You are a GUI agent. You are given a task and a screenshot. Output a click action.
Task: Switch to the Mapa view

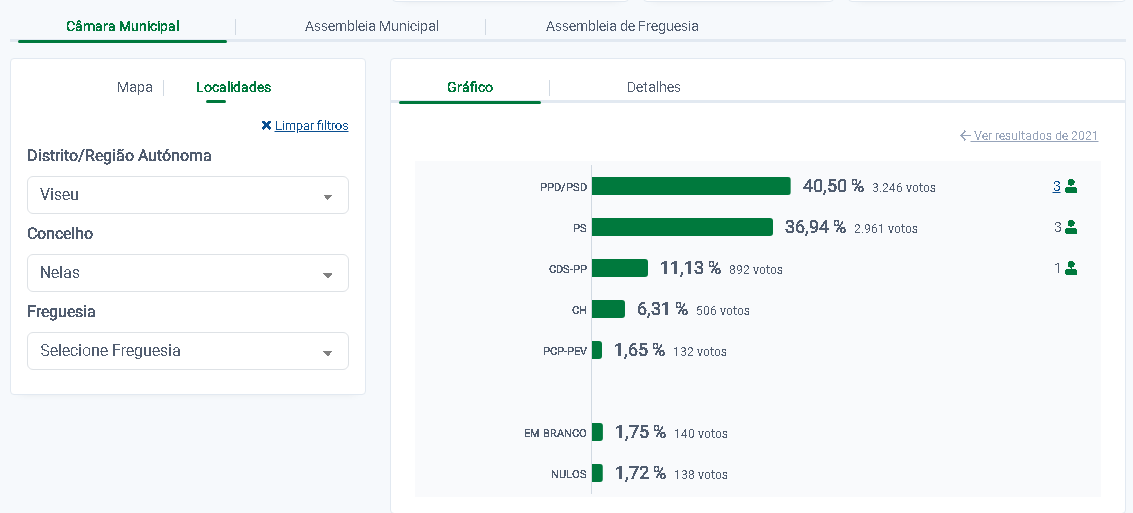(x=135, y=87)
